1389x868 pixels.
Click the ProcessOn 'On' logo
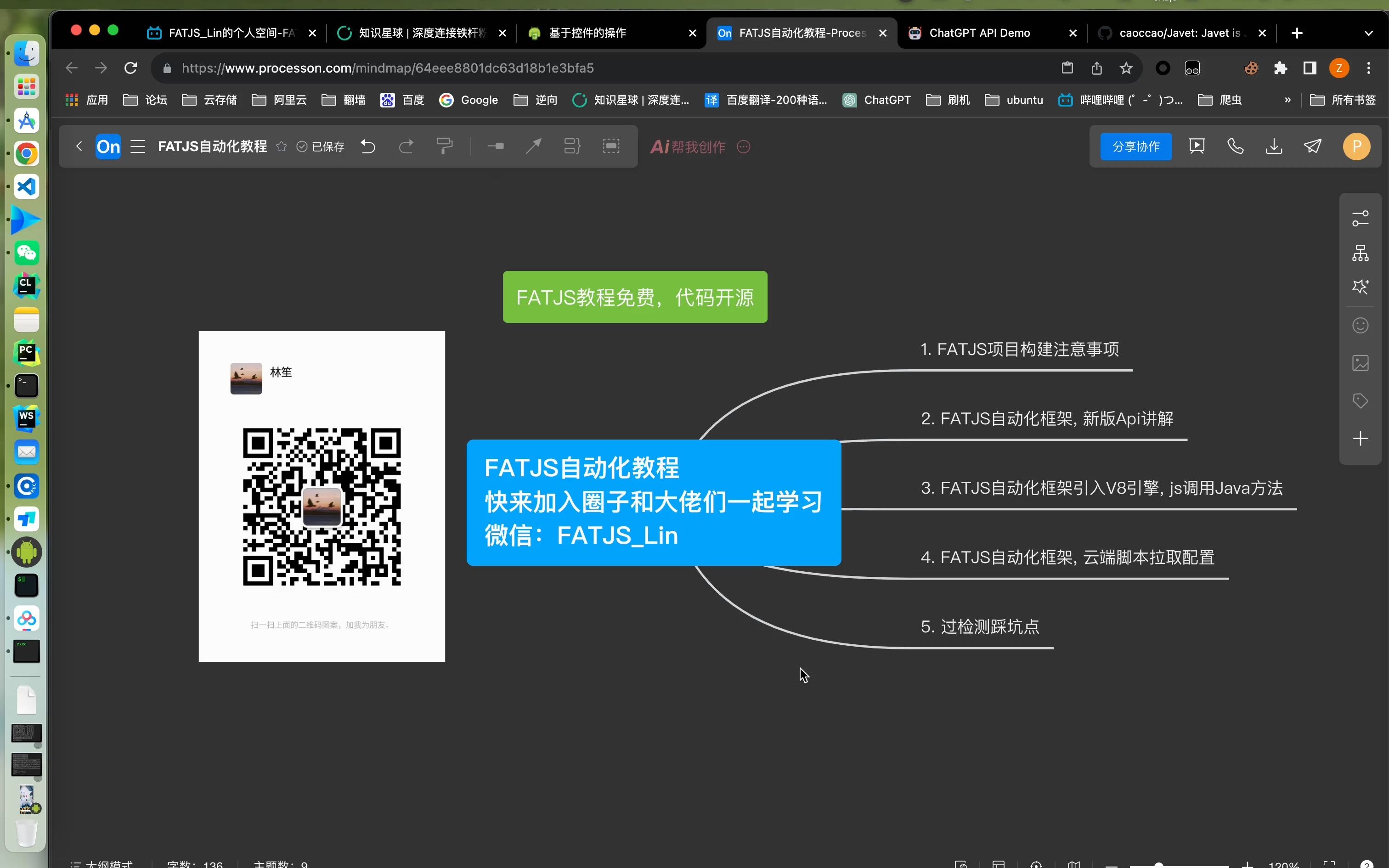click(x=108, y=147)
